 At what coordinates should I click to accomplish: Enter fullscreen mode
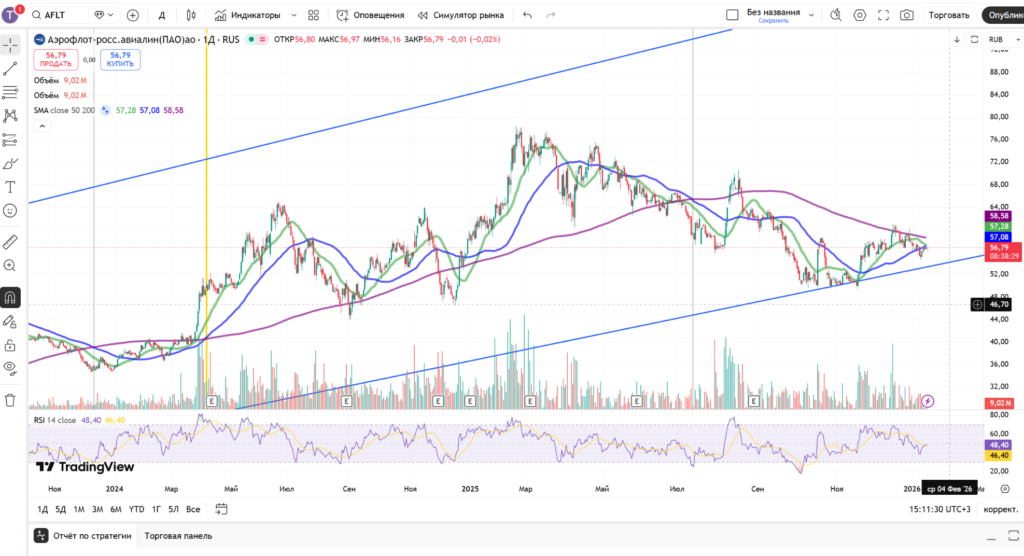[884, 15]
